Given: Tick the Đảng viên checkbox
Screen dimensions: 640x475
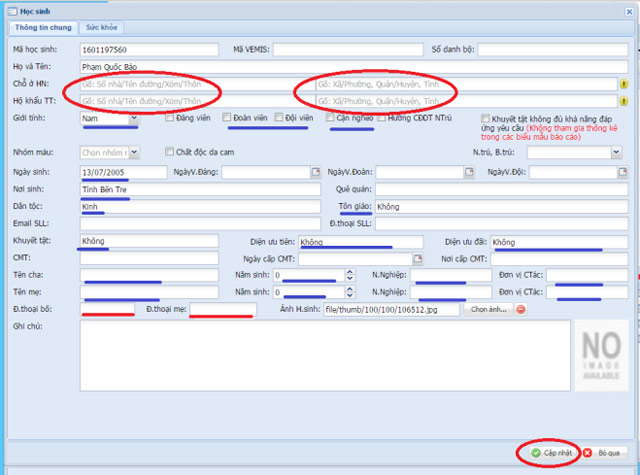Looking at the screenshot, I should (x=170, y=118).
